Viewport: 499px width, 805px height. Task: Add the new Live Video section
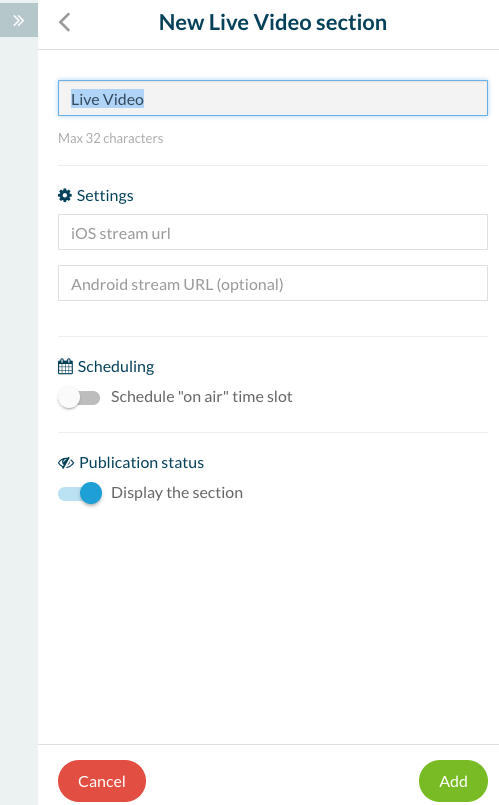tap(453, 781)
